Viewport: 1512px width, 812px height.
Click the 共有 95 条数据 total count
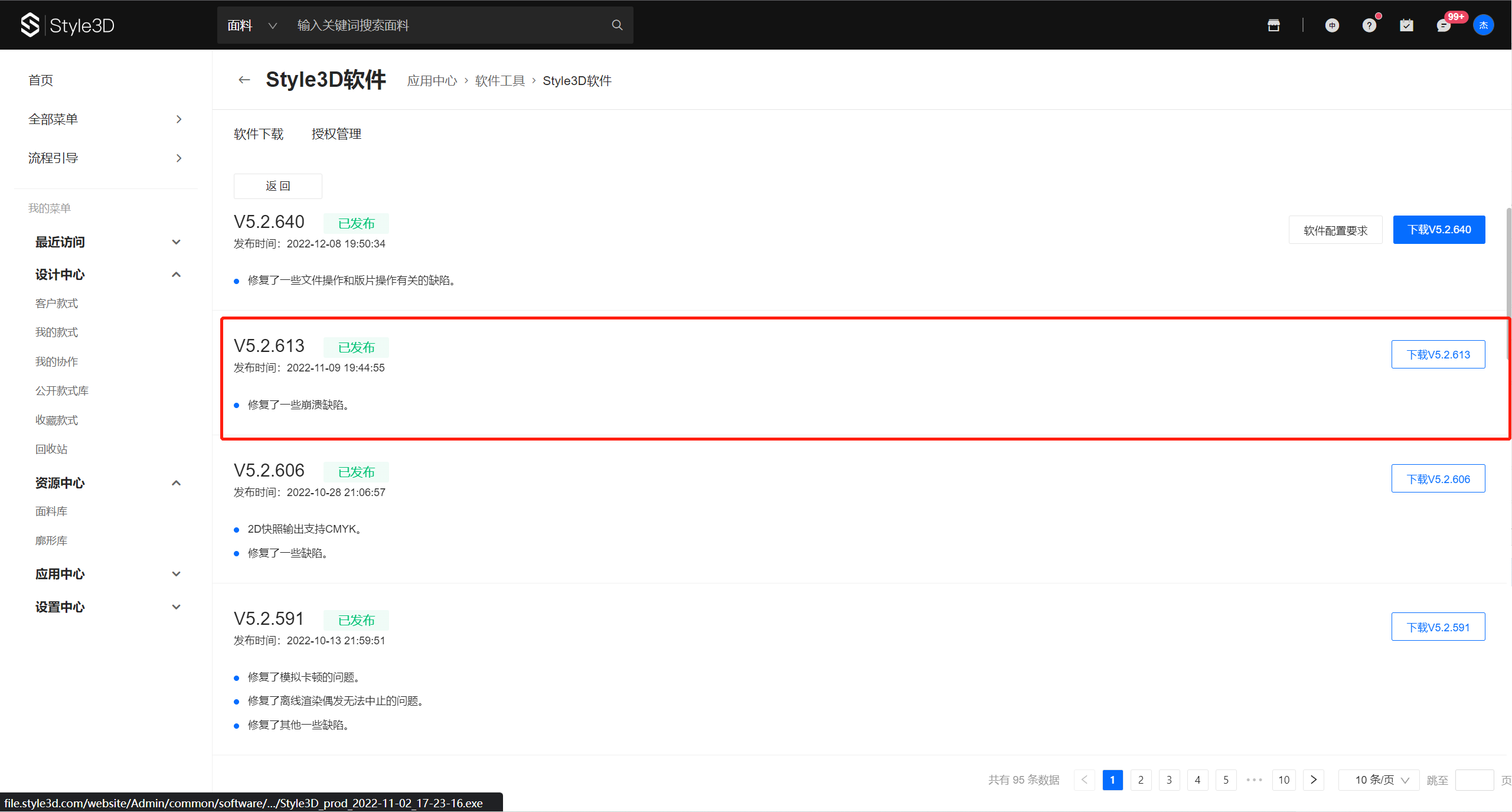click(1024, 780)
